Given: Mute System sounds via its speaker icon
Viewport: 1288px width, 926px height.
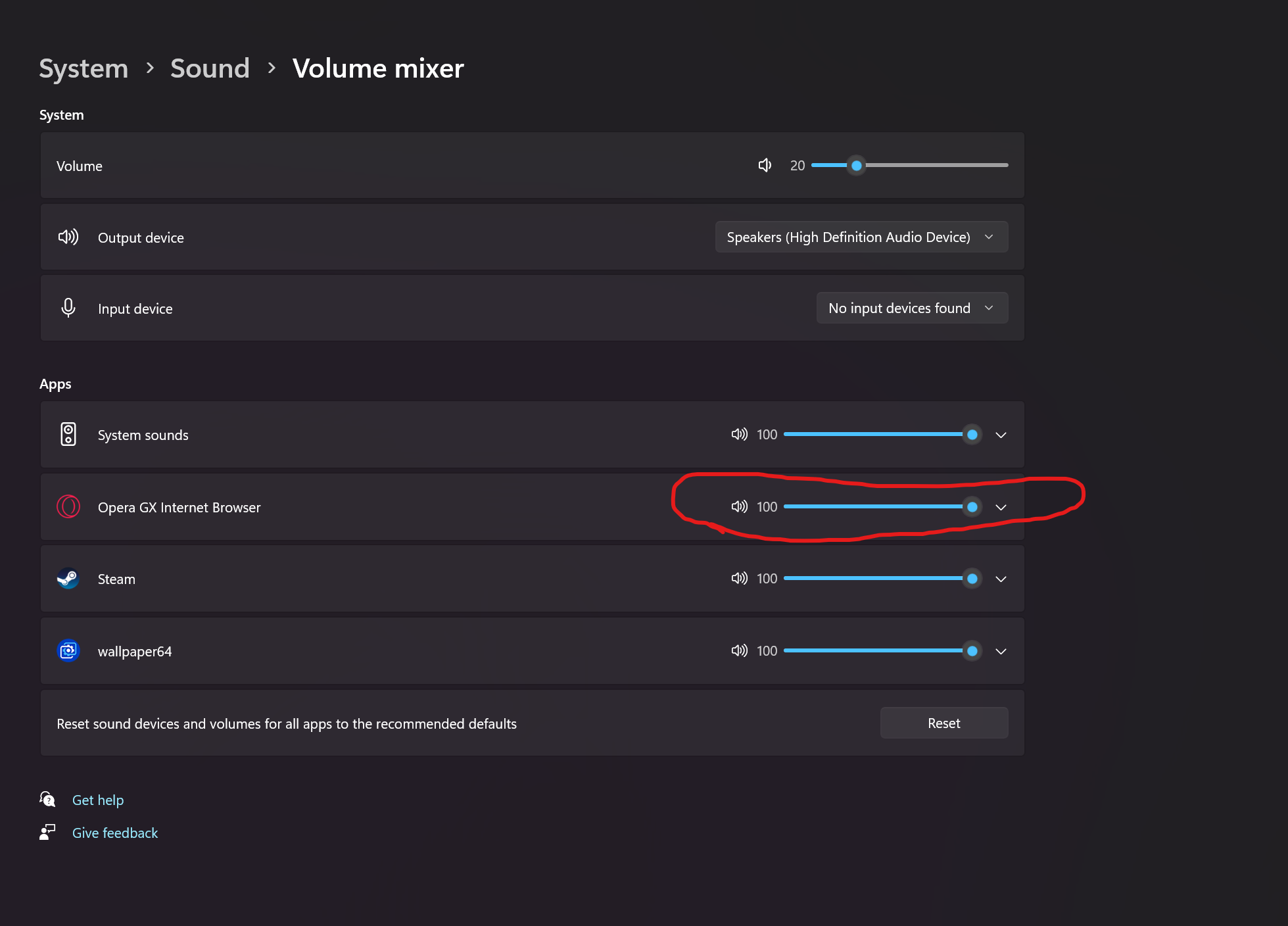Looking at the screenshot, I should point(739,434).
